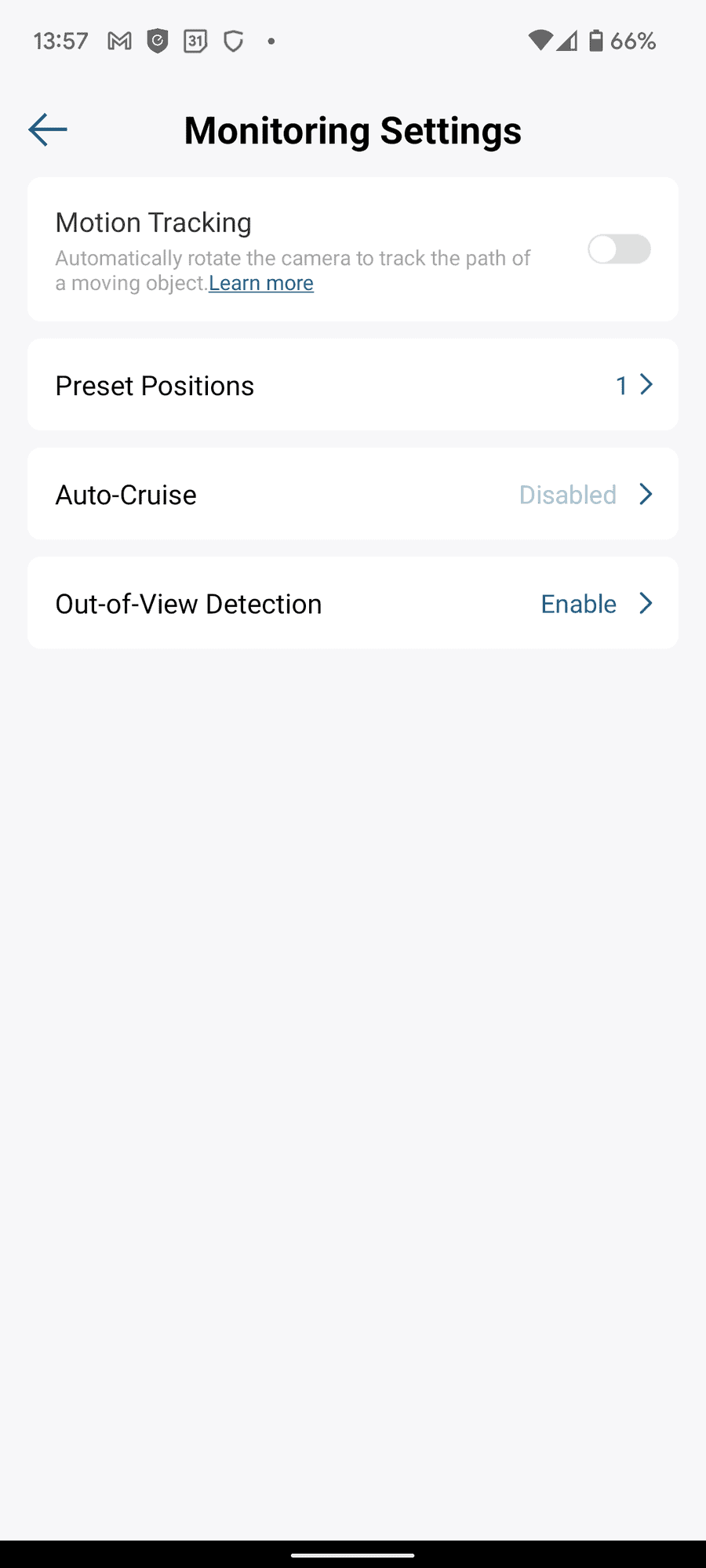Expand Preset Positions with its chevron

[x=646, y=385]
